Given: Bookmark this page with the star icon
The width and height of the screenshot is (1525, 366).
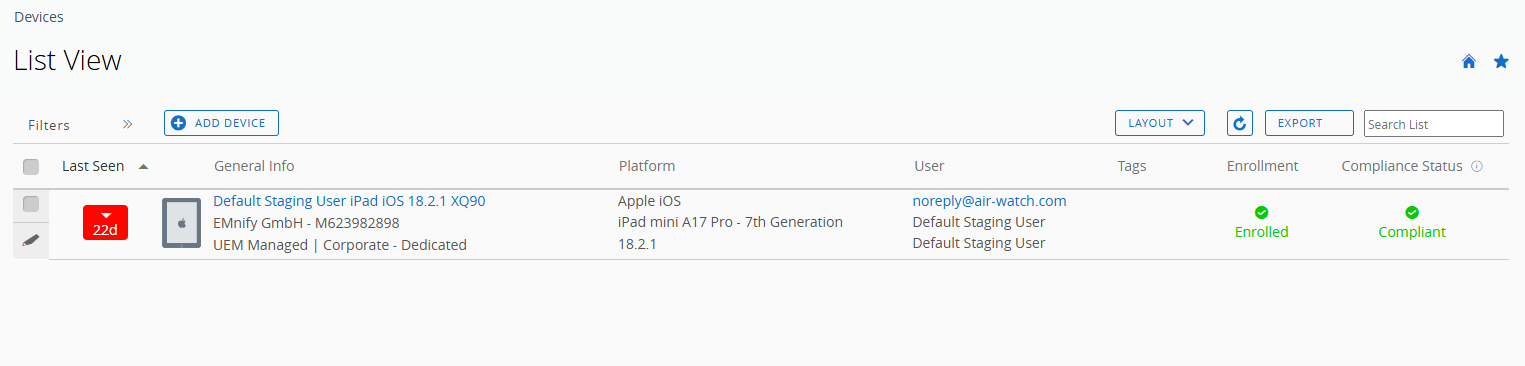Looking at the screenshot, I should coord(1501,62).
